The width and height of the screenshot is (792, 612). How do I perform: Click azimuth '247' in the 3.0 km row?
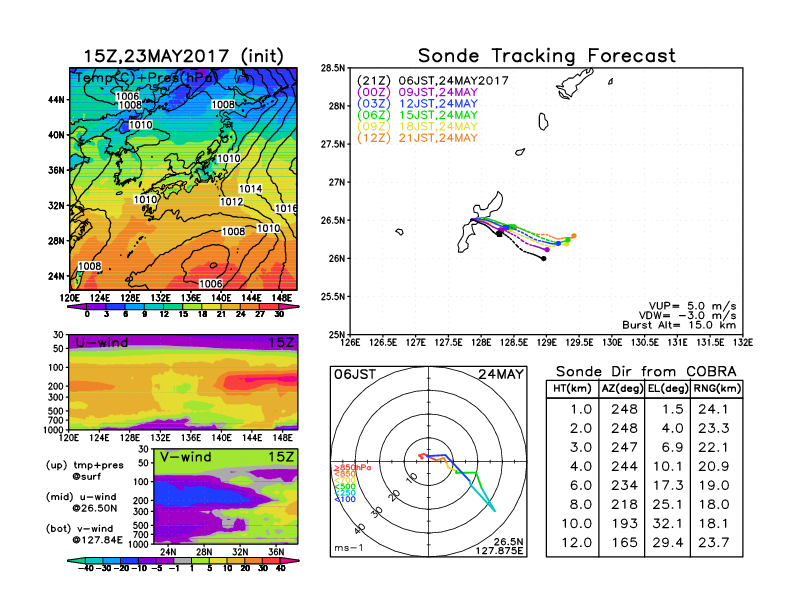(x=624, y=447)
